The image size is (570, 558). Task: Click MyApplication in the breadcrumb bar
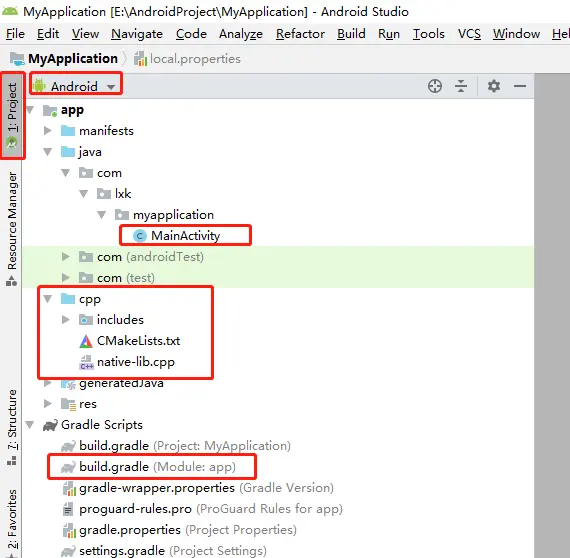(73, 59)
